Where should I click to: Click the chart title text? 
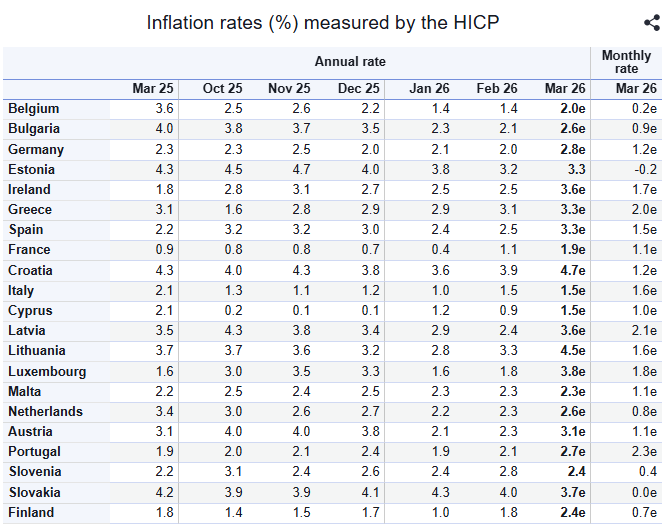pyautogui.click(x=322, y=23)
